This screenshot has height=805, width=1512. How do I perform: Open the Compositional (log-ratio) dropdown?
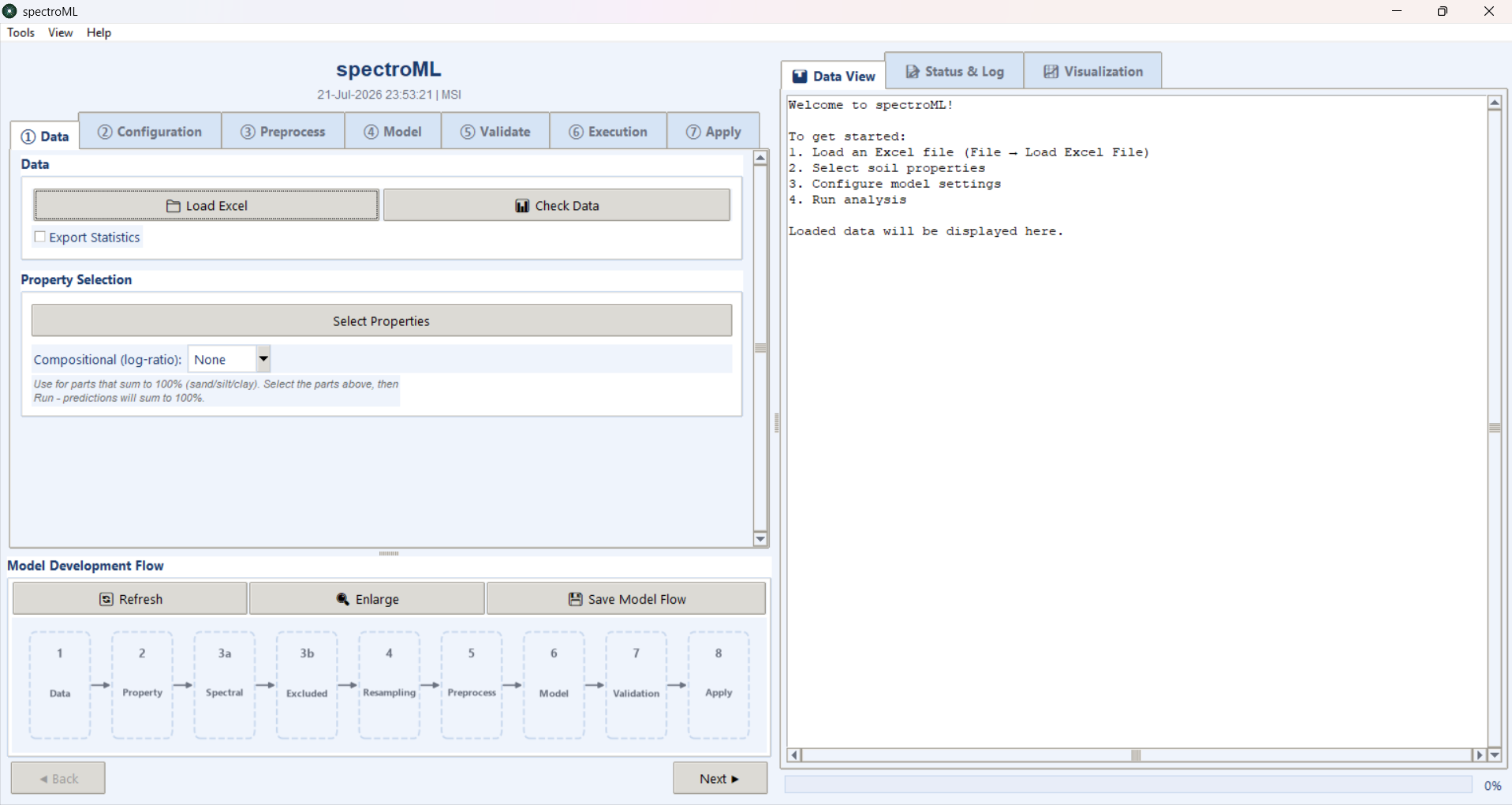point(263,359)
